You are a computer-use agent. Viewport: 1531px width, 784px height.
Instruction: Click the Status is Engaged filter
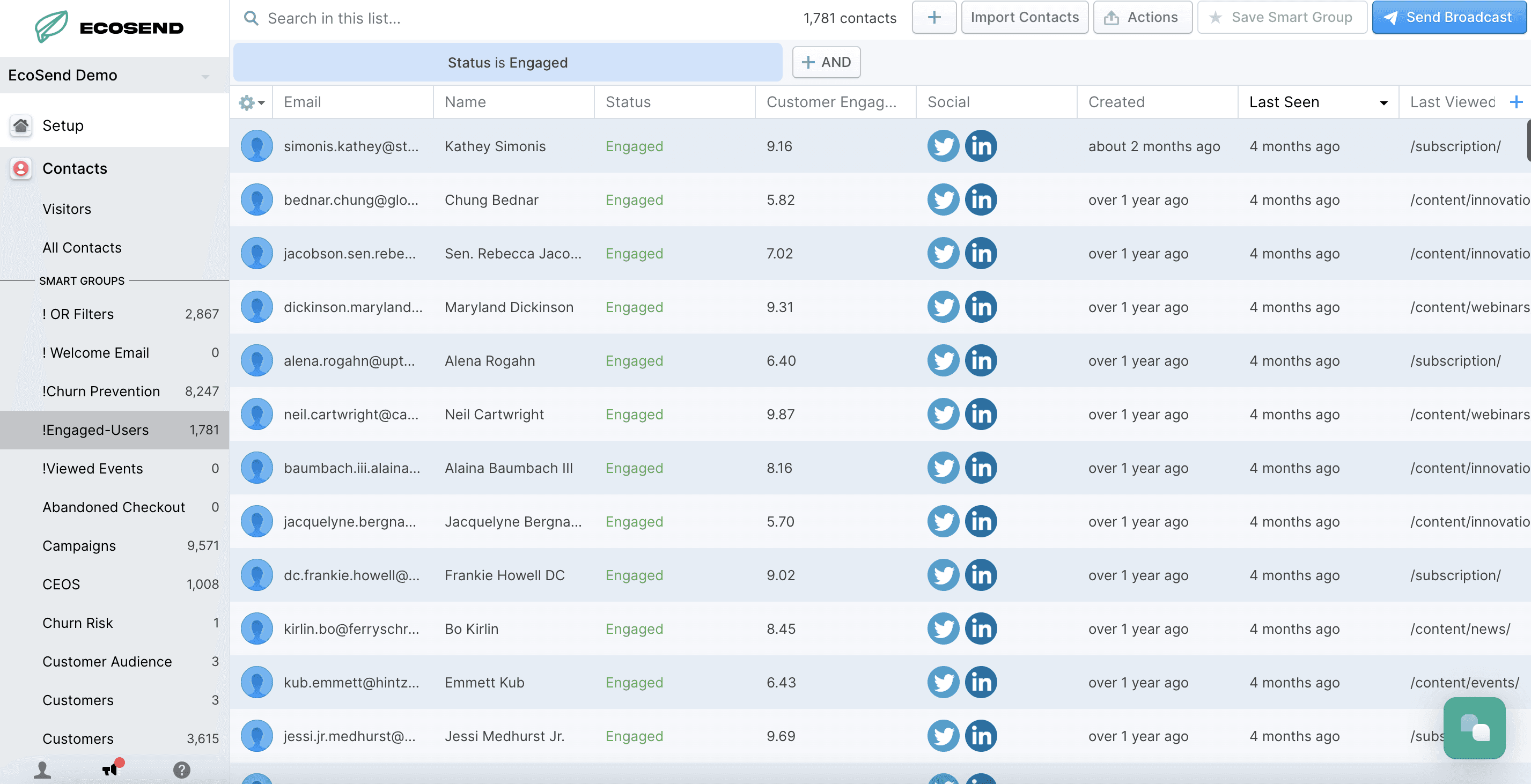click(507, 62)
